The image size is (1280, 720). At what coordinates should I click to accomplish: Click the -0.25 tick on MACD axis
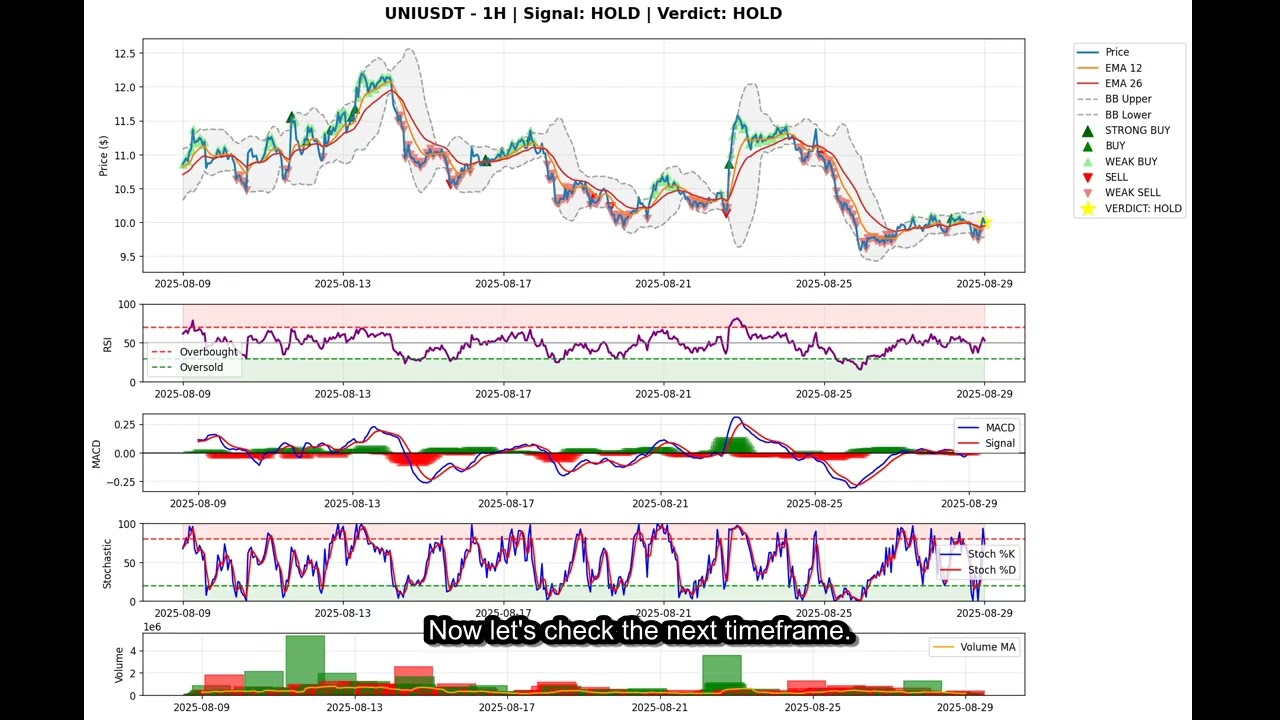click(x=120, y=482)
